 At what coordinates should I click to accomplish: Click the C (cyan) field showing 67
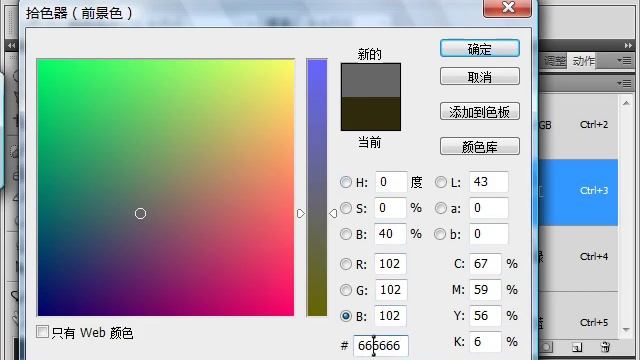[x=485, y=264]
